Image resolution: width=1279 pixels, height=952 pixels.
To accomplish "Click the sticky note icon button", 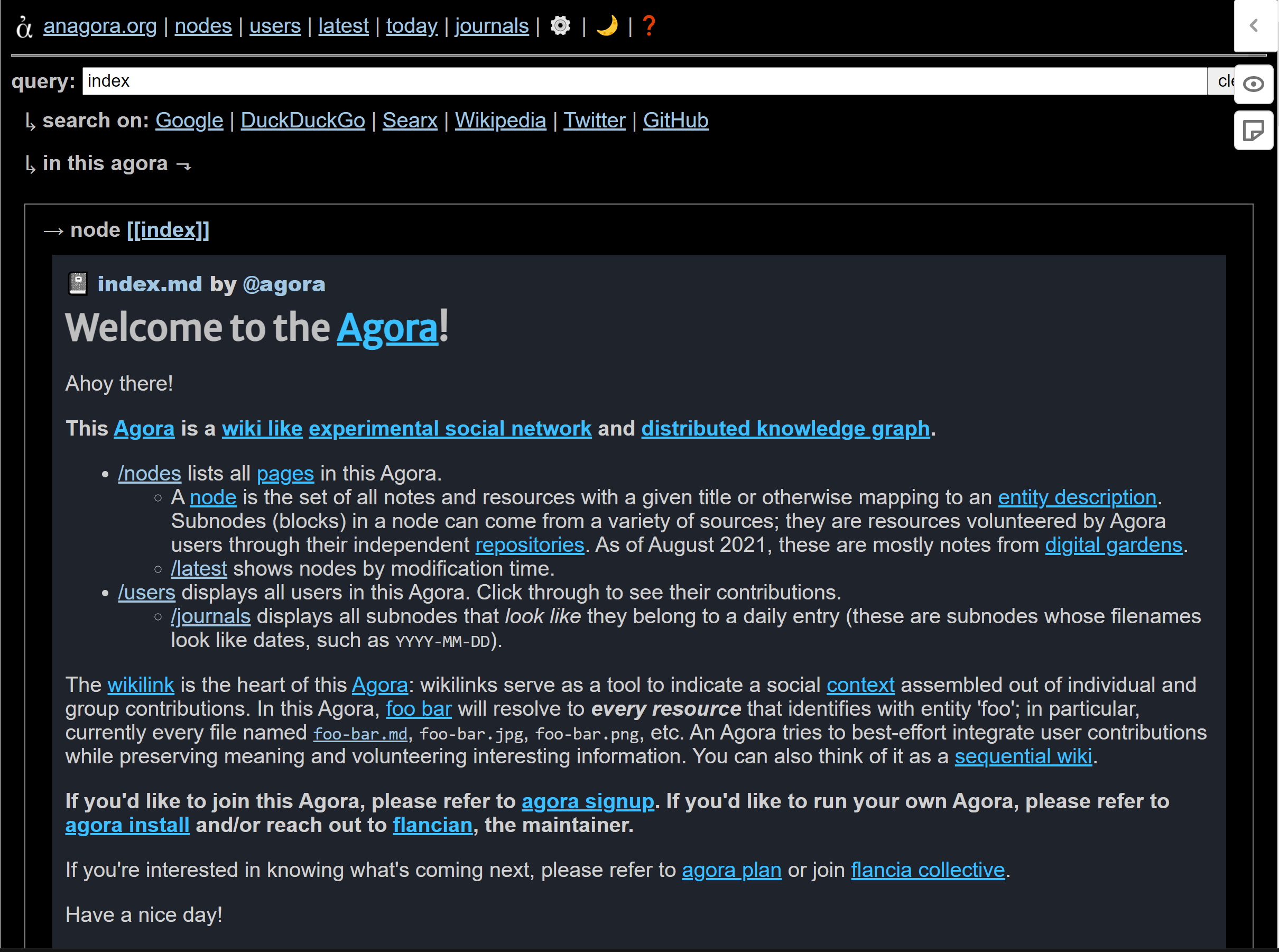I will click(x=1253, y=130).
